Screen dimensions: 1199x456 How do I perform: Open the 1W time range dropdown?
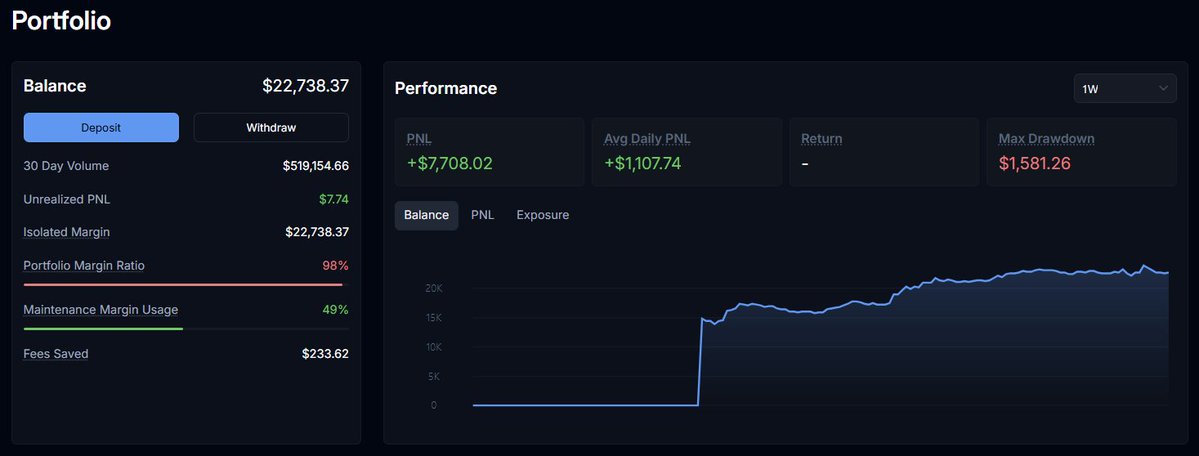click(1125, 89)
